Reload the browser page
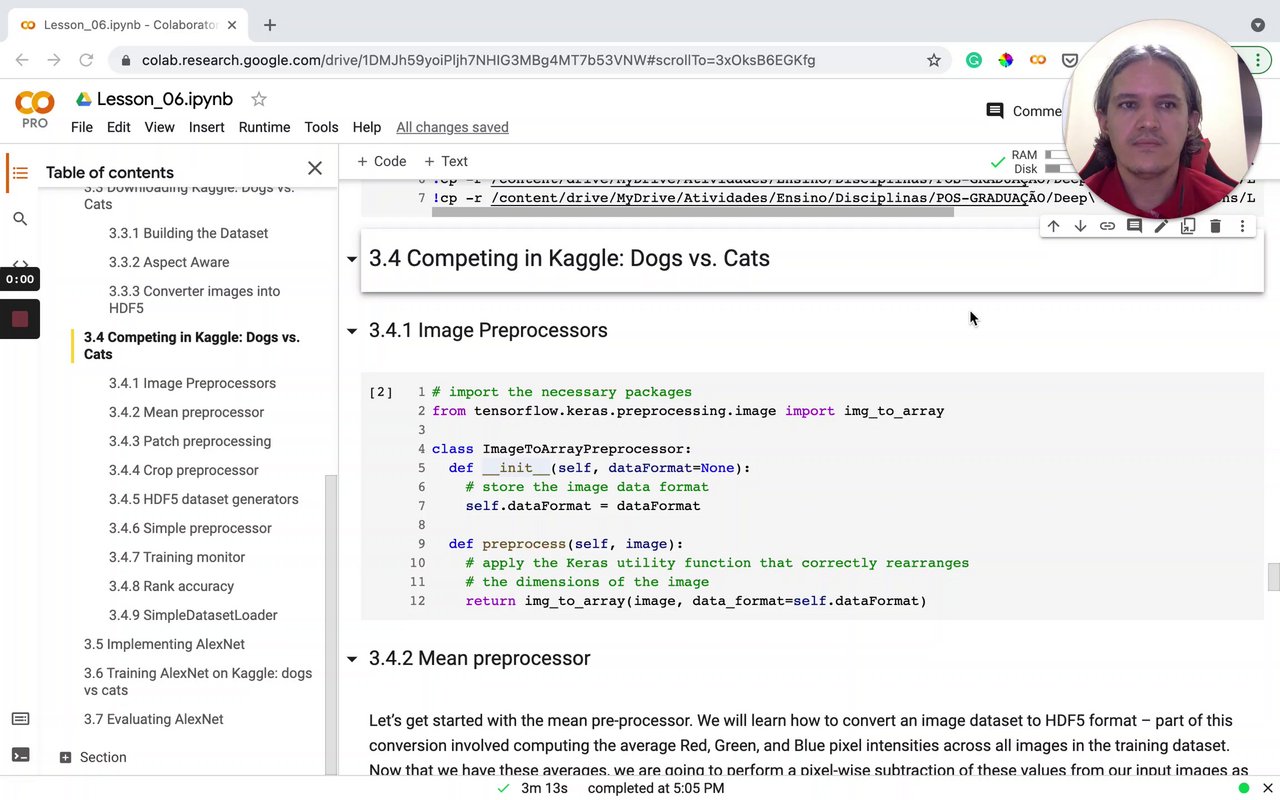Screen dimensions: 1280x800 pyautogui.click(x=86, y=60)
